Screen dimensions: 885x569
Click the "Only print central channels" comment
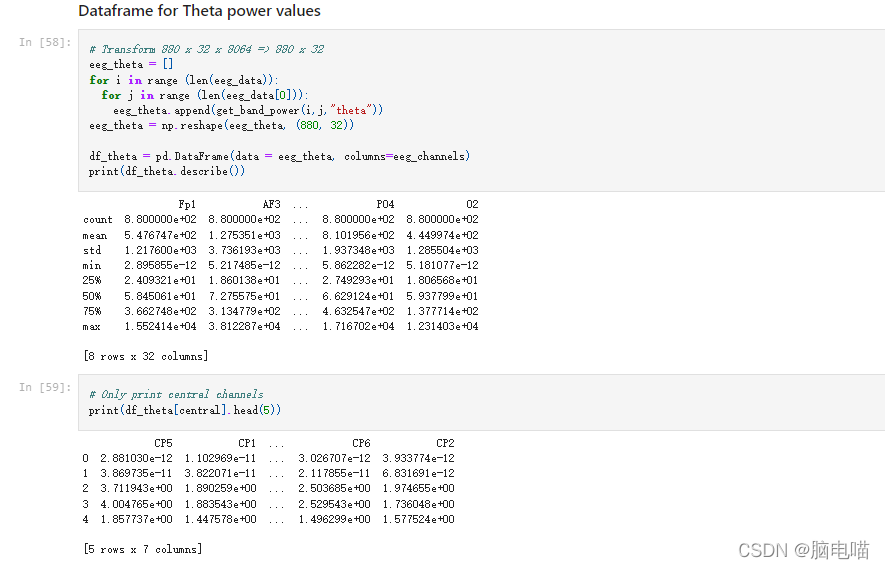(176, 394)
